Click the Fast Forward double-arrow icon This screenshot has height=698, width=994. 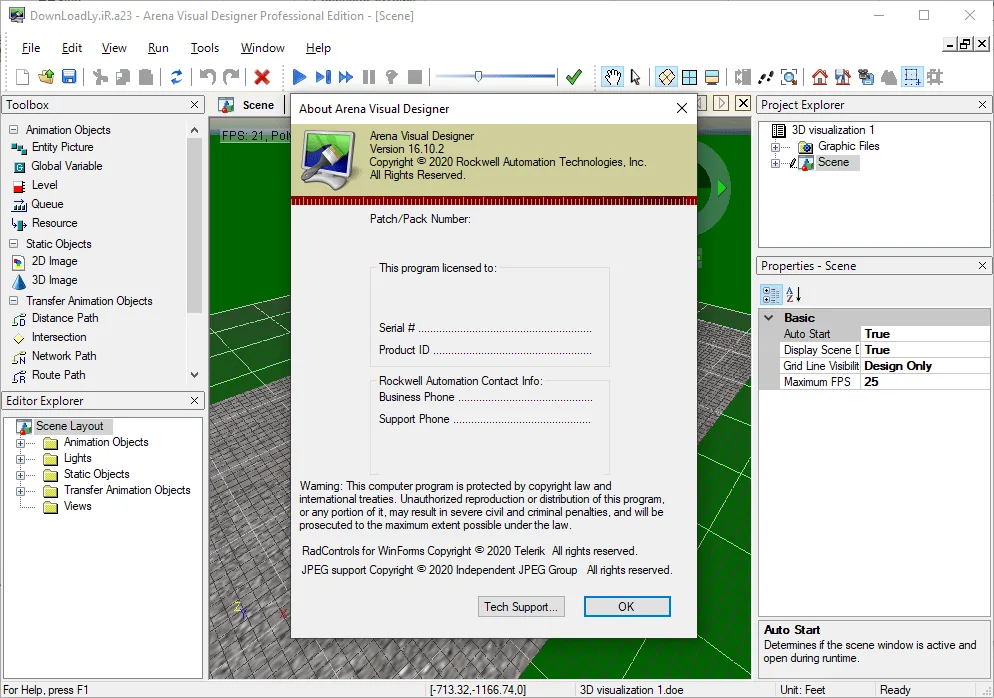click(345, 77)
